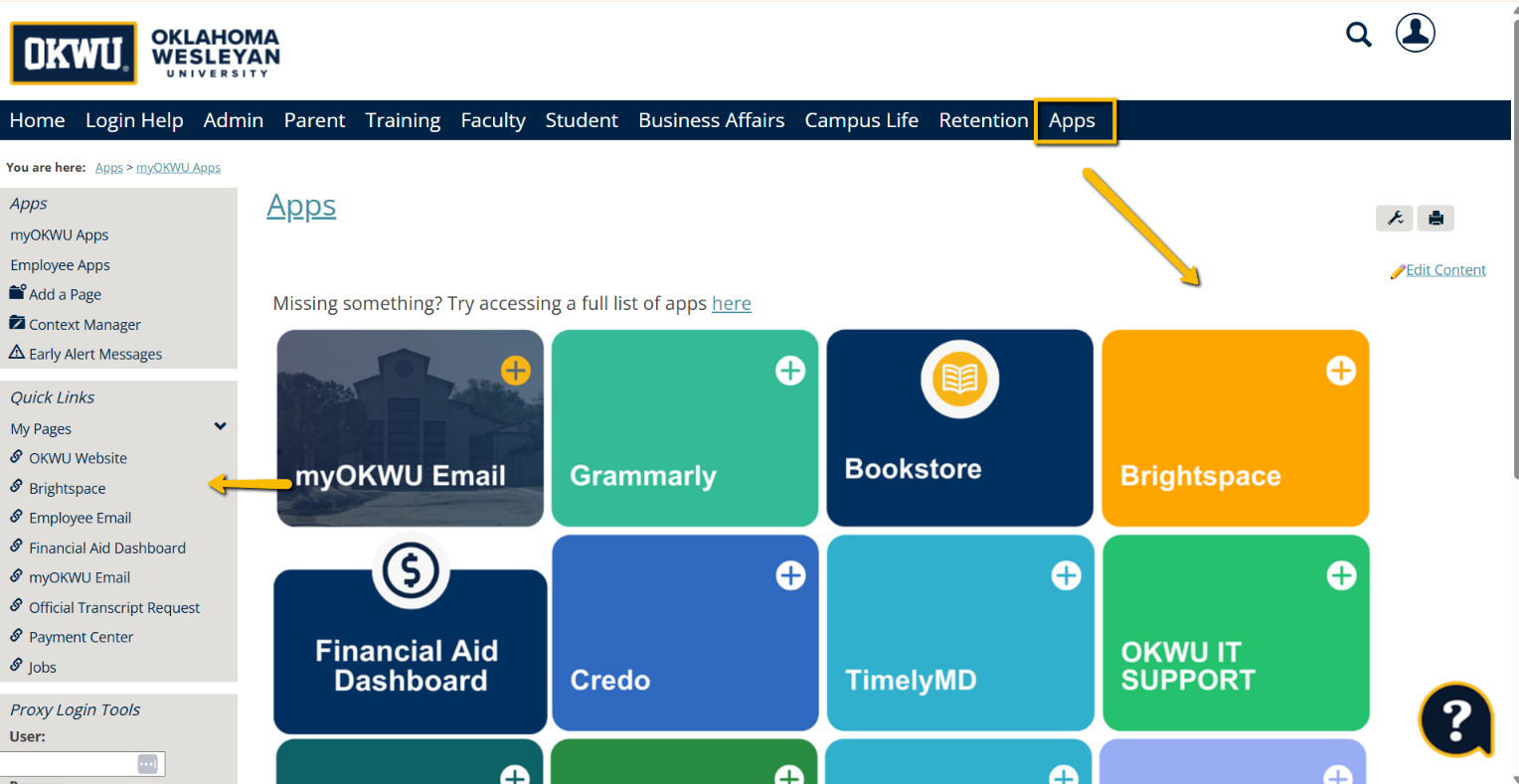Click the My Pages sidebar label
Viewport: 1519px width, 784px height.
tap(41, 428)
